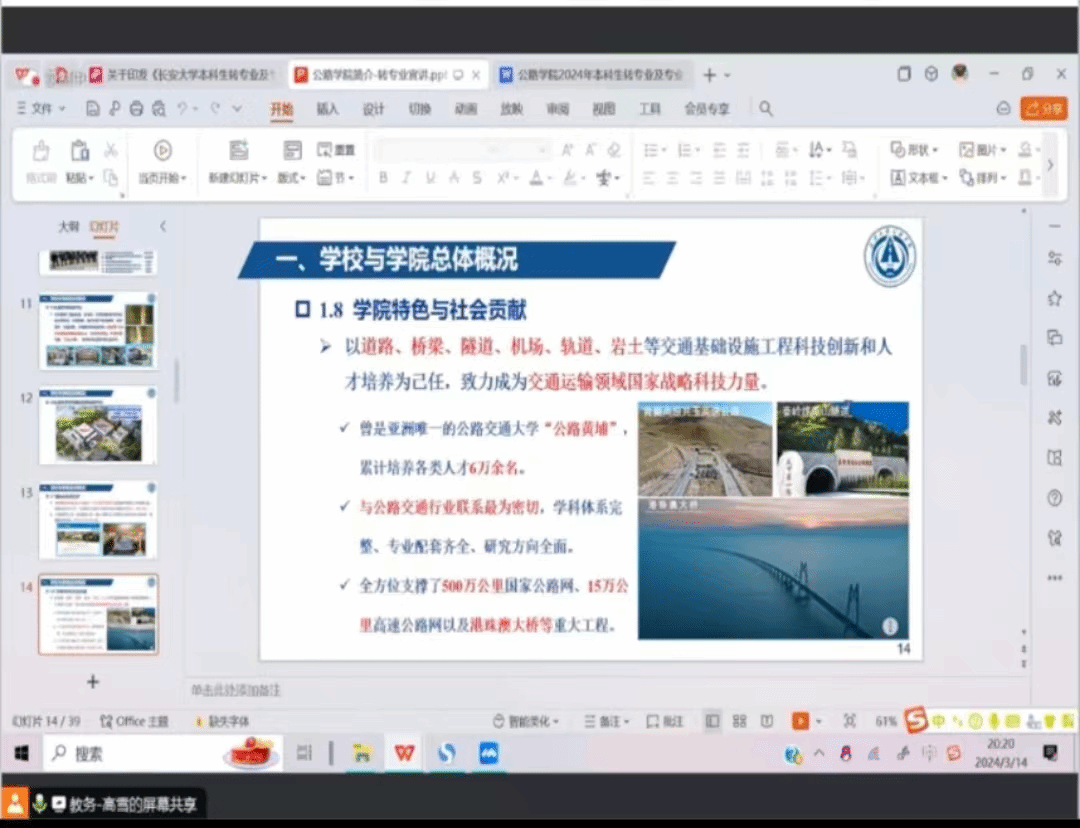Open the 动画 ribbon tab

pos(465,109)
